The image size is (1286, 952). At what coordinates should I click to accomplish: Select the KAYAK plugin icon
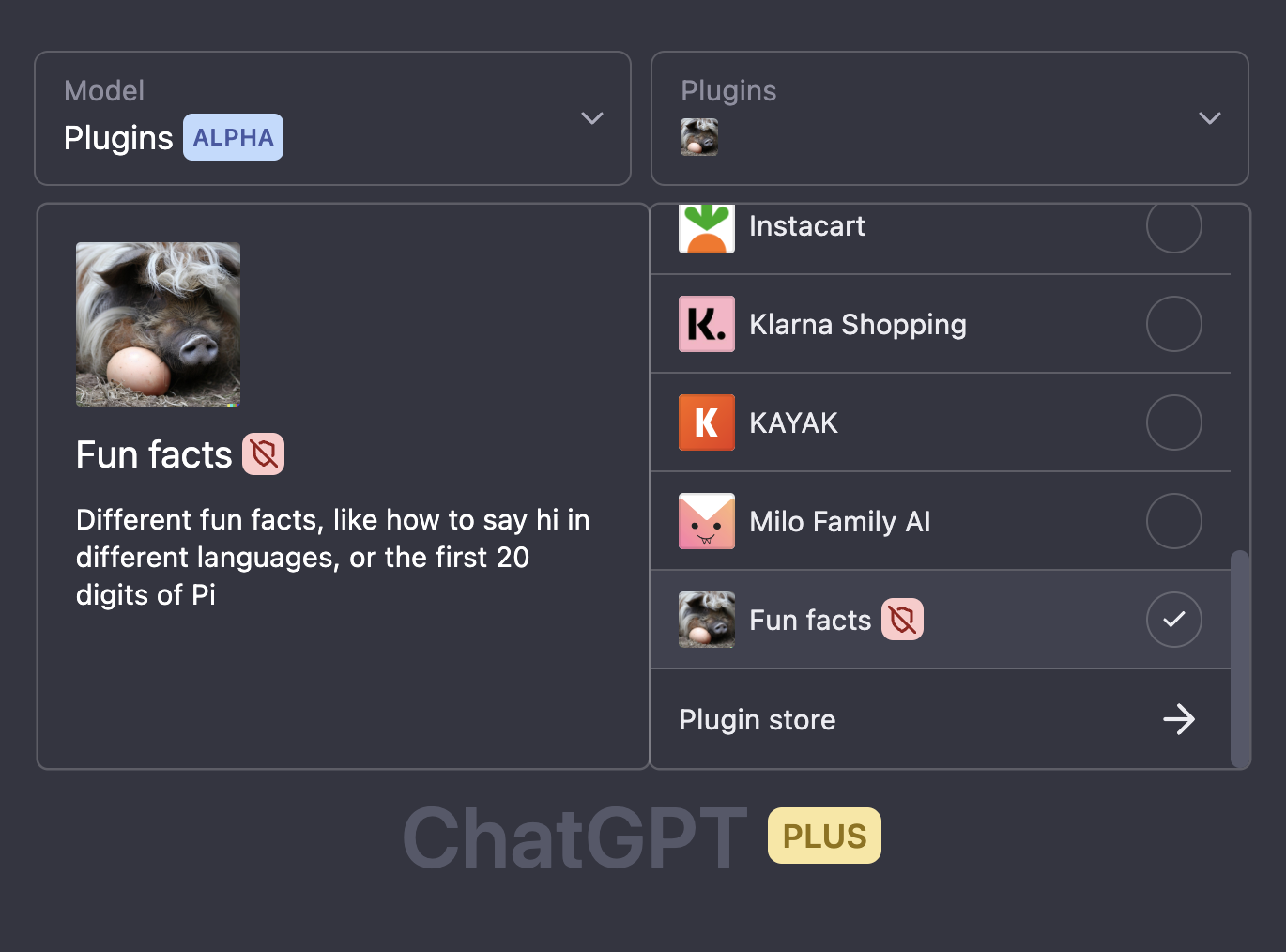[x=706, y=422]
